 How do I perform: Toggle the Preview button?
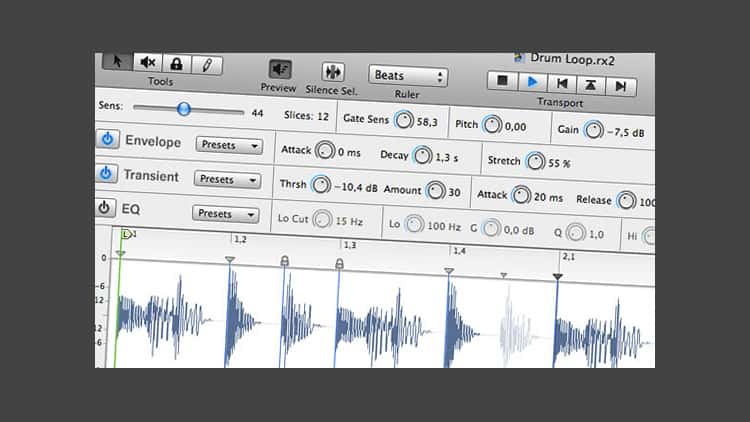coord(280,70)
